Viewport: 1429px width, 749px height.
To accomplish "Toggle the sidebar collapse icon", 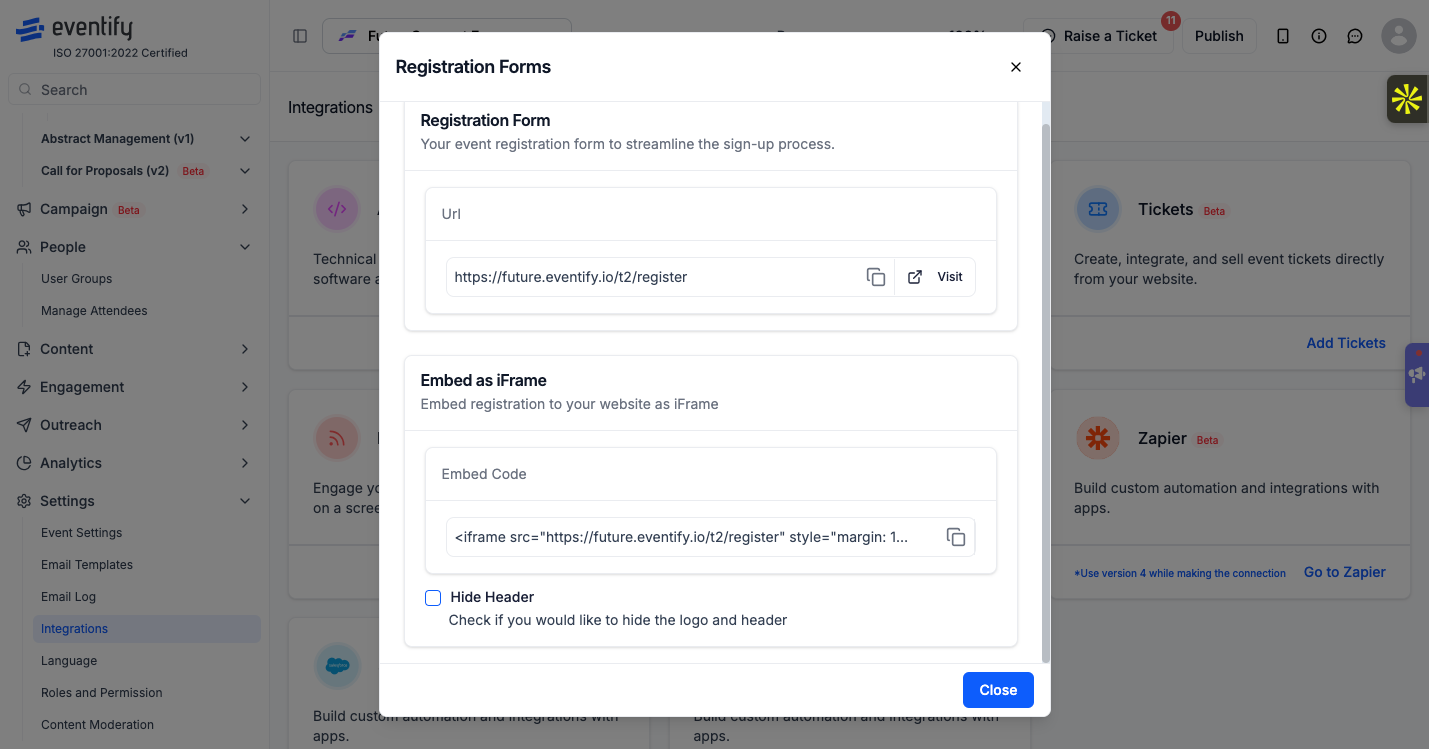I will (300, 36).
